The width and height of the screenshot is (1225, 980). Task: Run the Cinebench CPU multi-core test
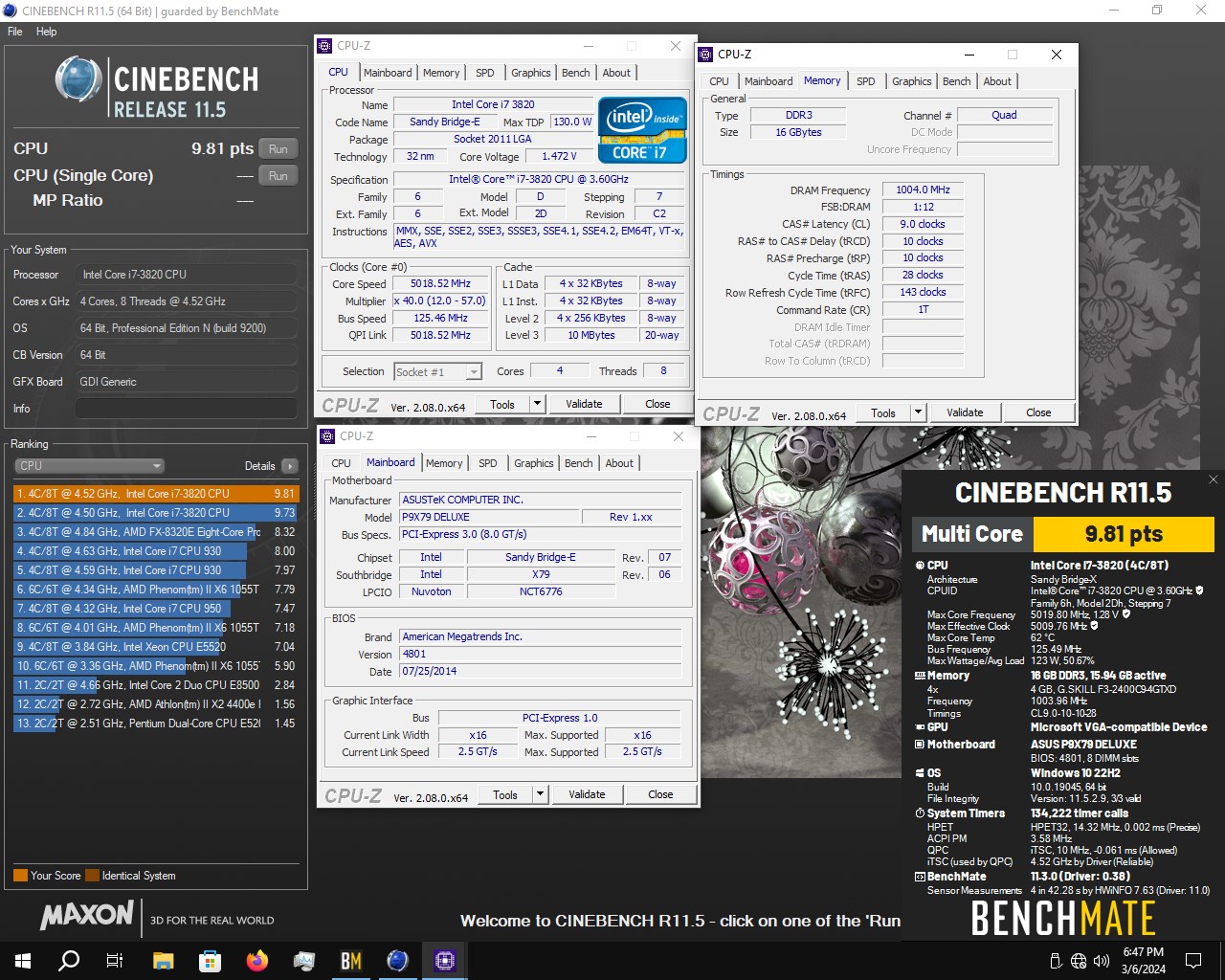(x=278, y=148)
